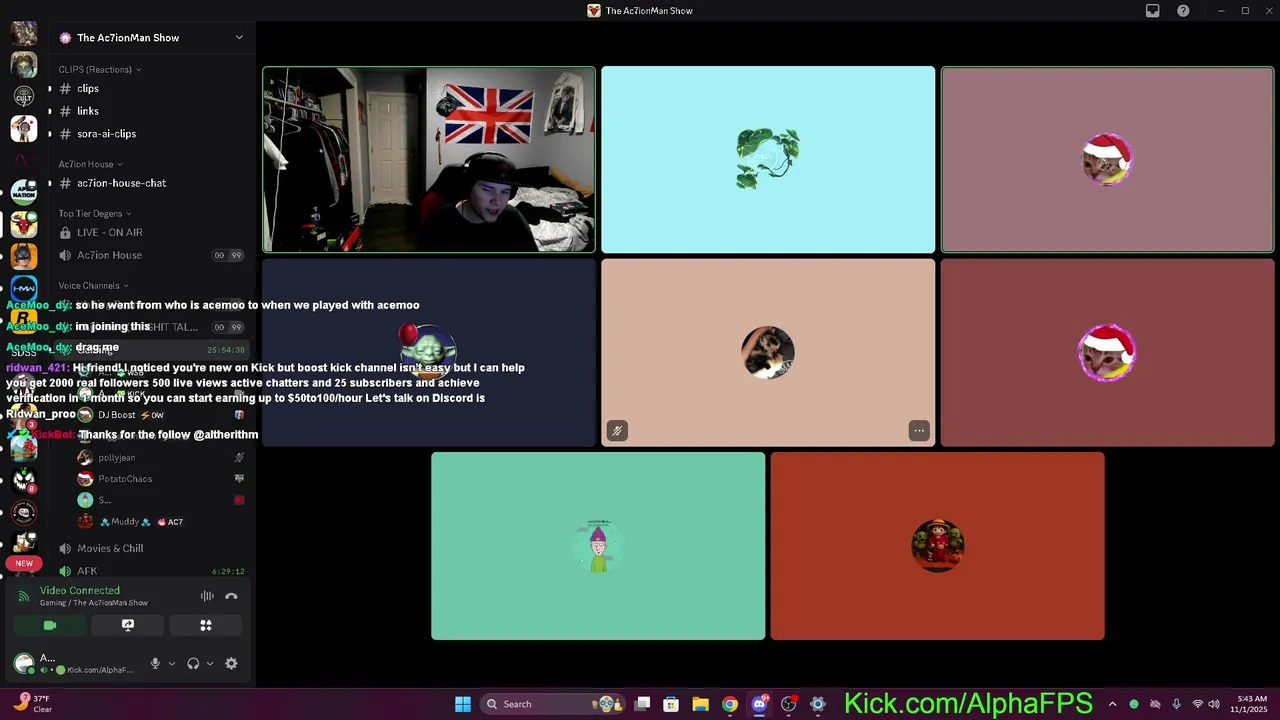Open the evil grin face server icon

24,480
